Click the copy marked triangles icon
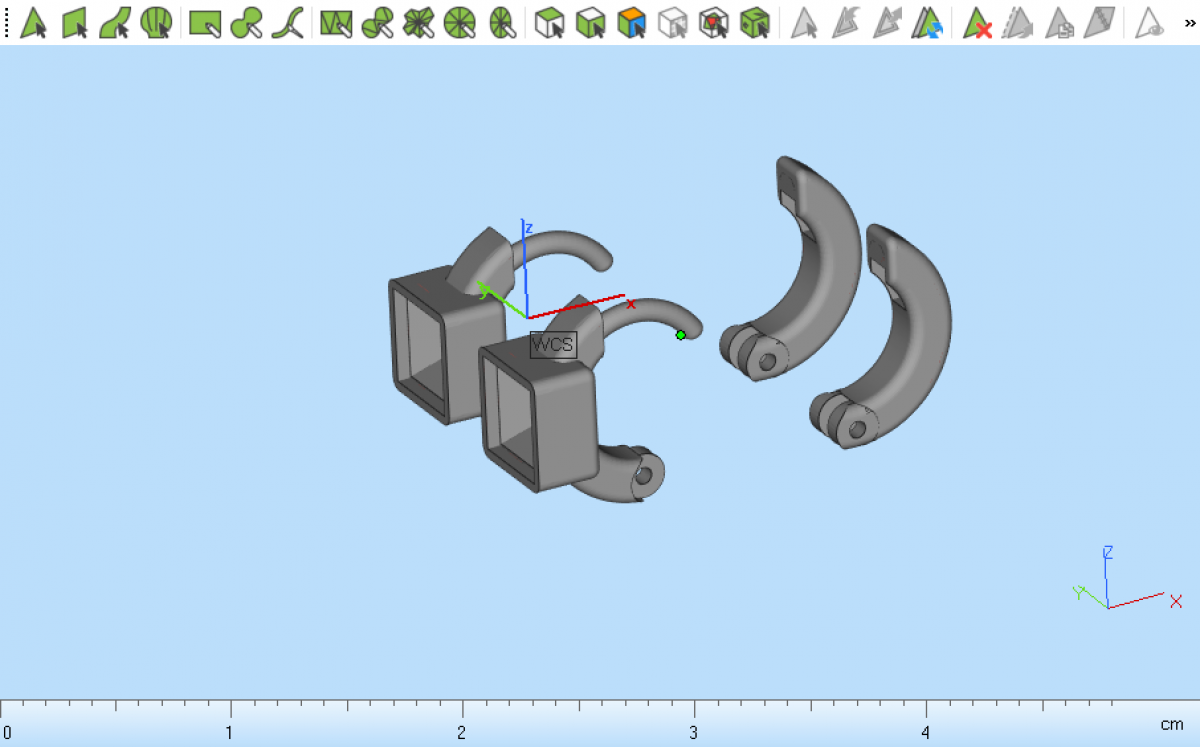This screenshot has height=747, width=1200. 1059,22
